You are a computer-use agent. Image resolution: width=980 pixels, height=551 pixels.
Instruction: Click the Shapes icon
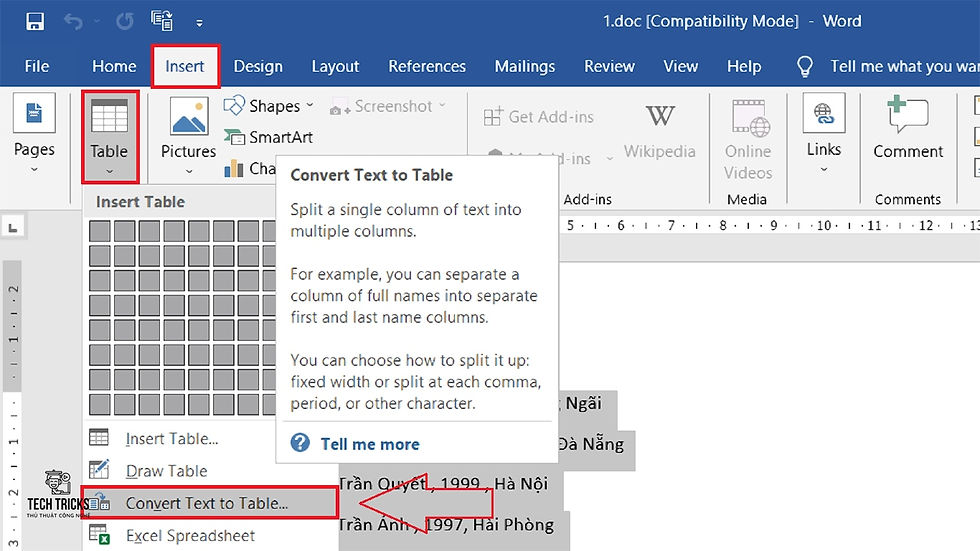coord(234,106)
